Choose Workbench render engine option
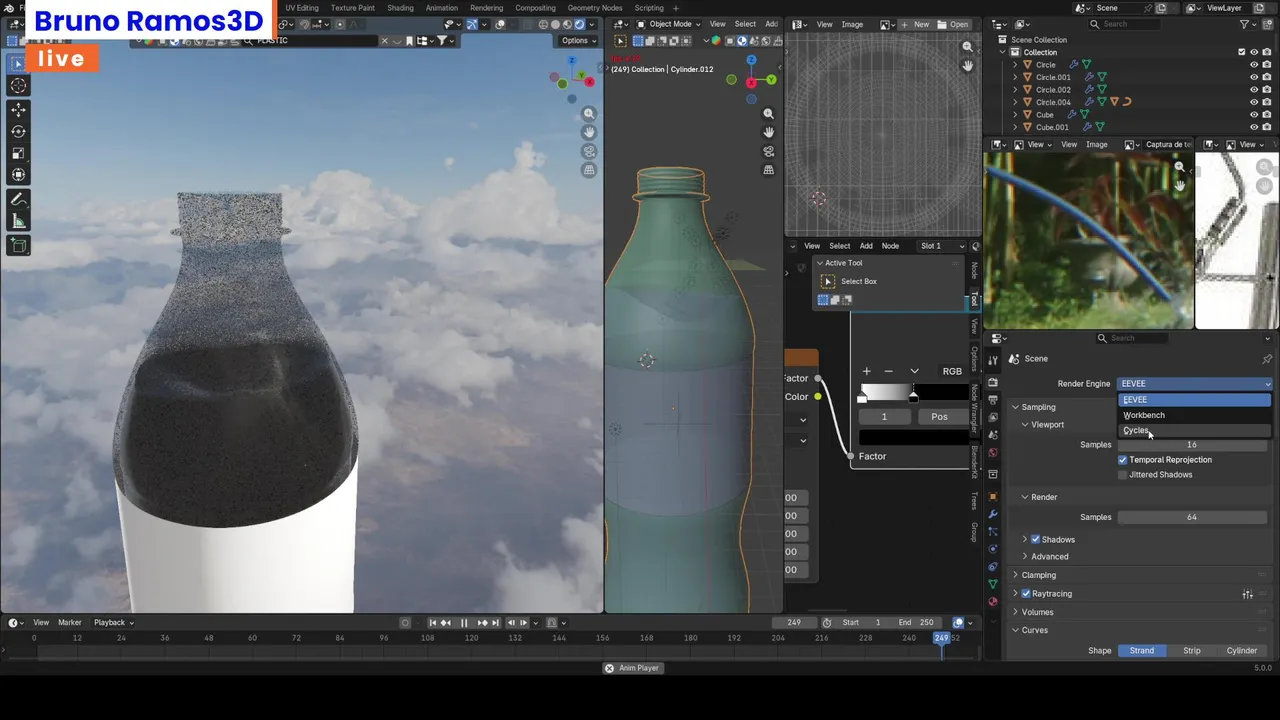The width and height of the screenshot is (1280, 720). pyautogui.click(x=1194, y=415)
